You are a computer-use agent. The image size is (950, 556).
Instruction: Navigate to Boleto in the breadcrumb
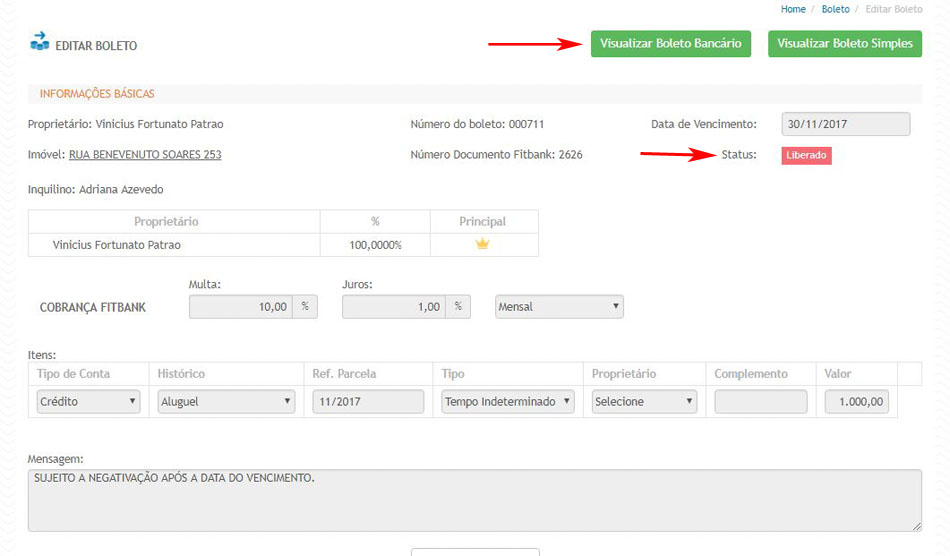pos(835,9)
